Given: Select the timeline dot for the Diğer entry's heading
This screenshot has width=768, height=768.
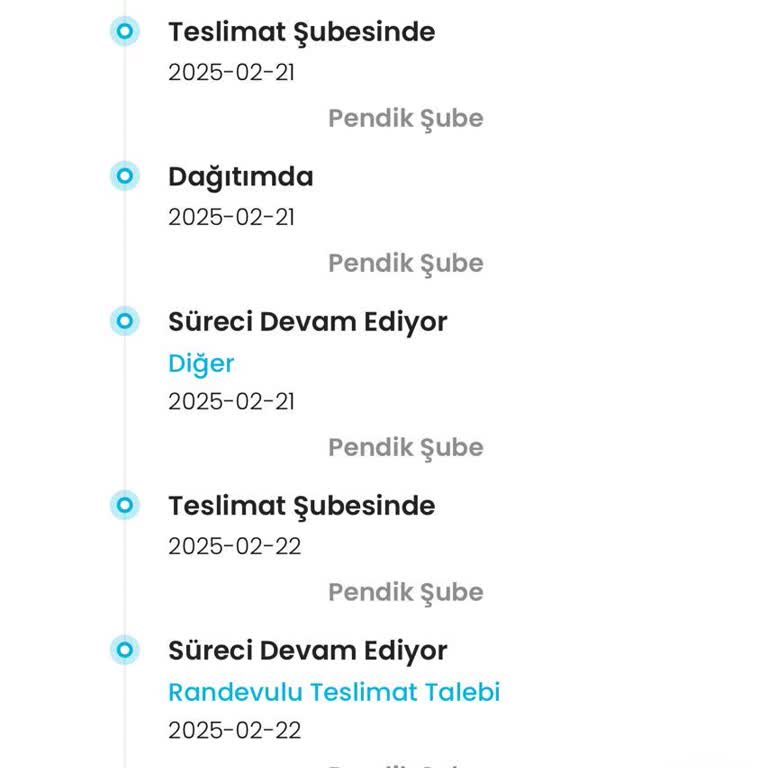Looking at the screenshot, I should click(124, 322).
